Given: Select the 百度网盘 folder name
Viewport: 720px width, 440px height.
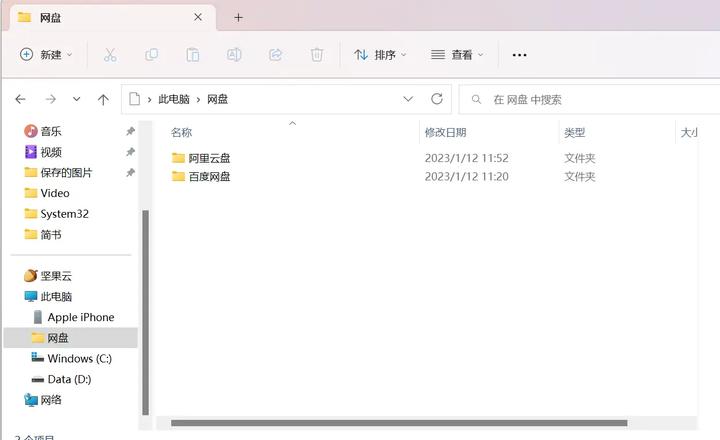Looking at the screenshot, I should point(209,176).
